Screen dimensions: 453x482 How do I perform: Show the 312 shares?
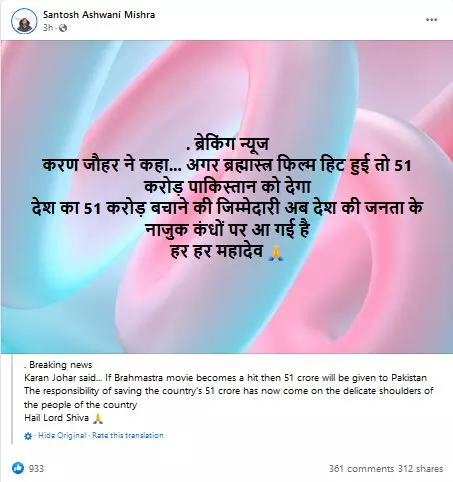tap(420, 468)
